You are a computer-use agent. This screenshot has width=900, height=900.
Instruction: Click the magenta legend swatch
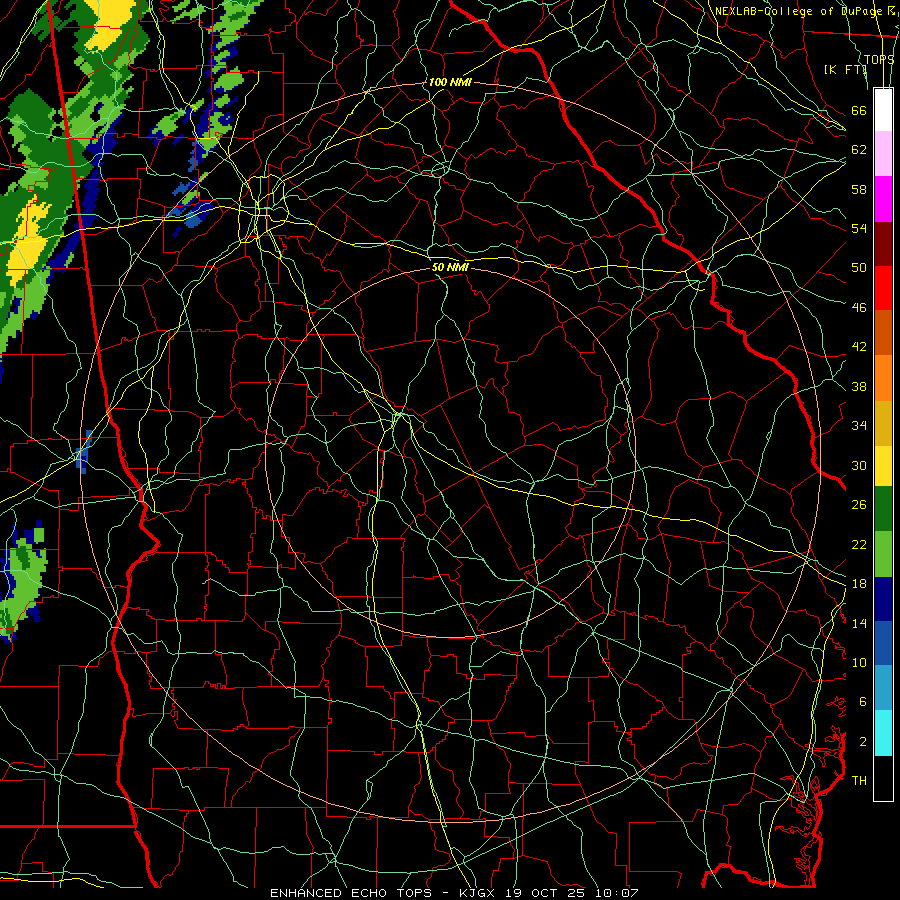(x=883, y=199)
